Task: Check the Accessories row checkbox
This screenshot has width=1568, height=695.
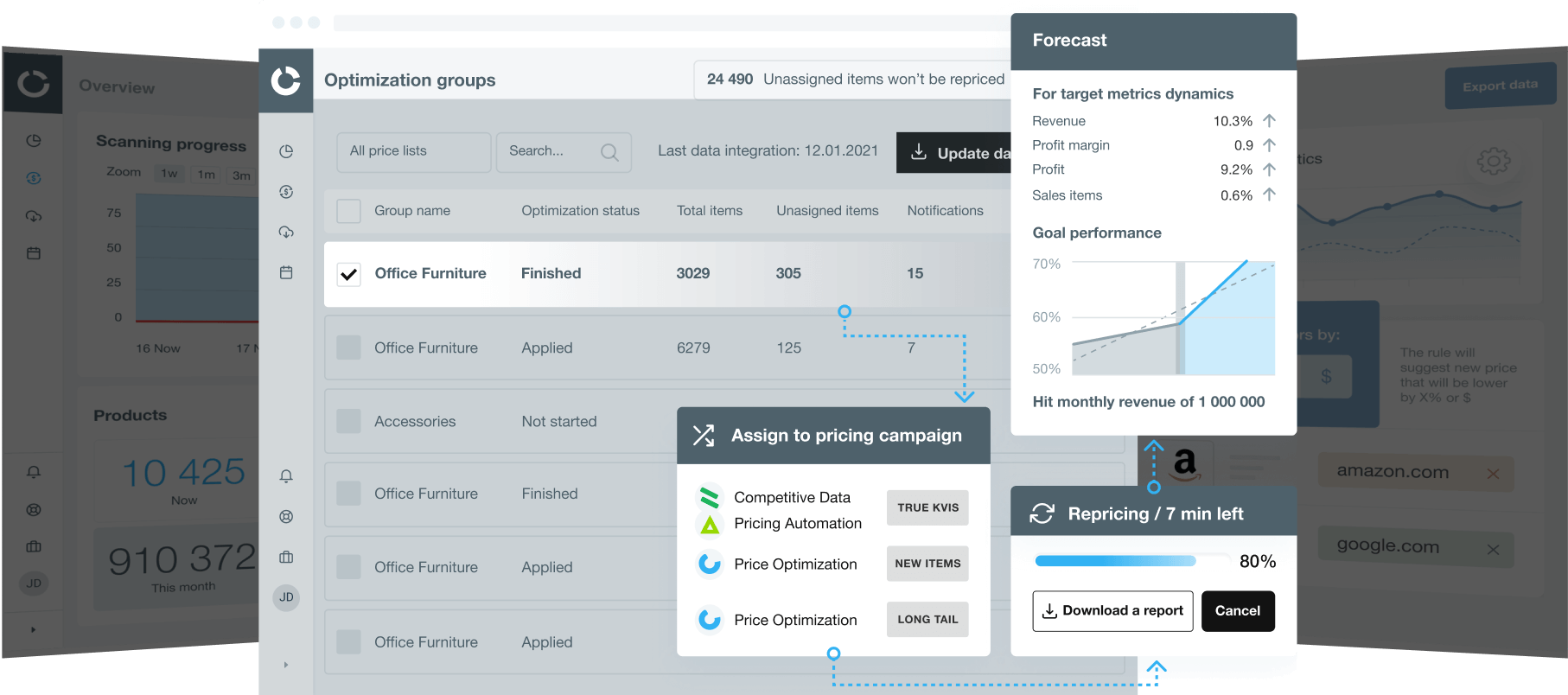Action: pyautogui.click(x=348, y=421)
